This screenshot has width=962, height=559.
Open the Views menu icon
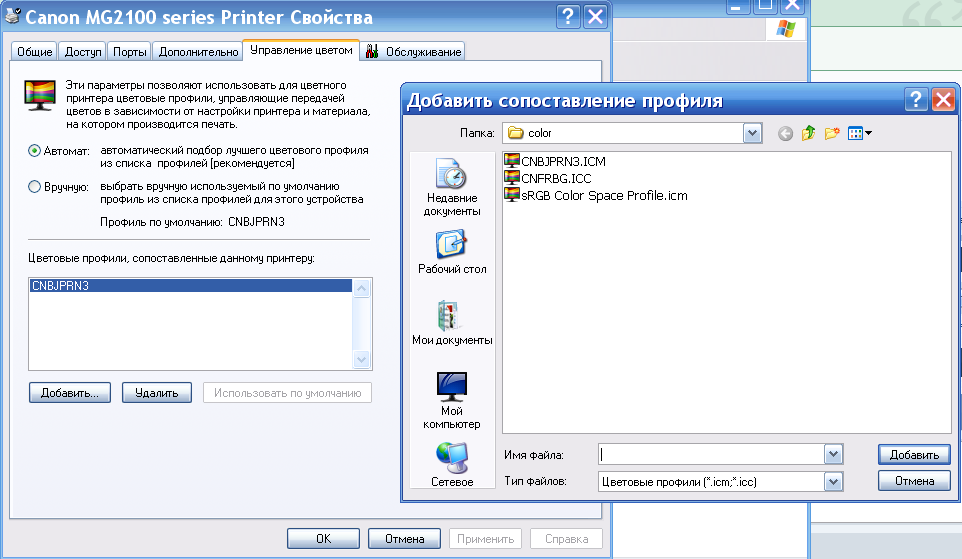click(860, 133)
